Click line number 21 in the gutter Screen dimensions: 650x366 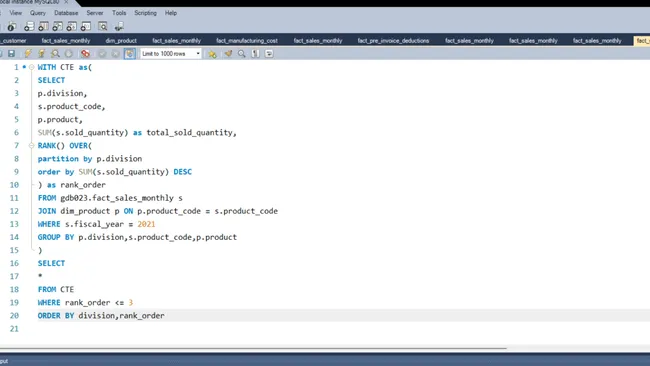[14, 329]
